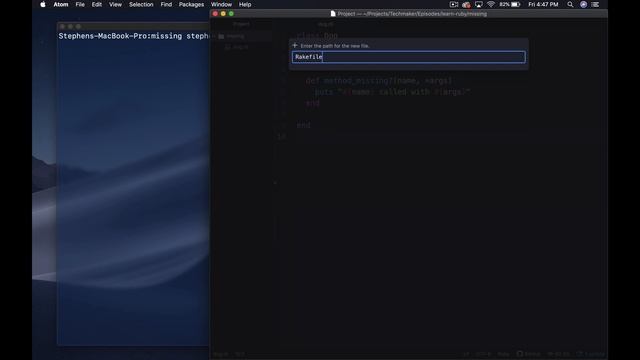This screenshot has width=640, height=360.
Task: Maximize Atom window with green button
Action: (231, 13)
